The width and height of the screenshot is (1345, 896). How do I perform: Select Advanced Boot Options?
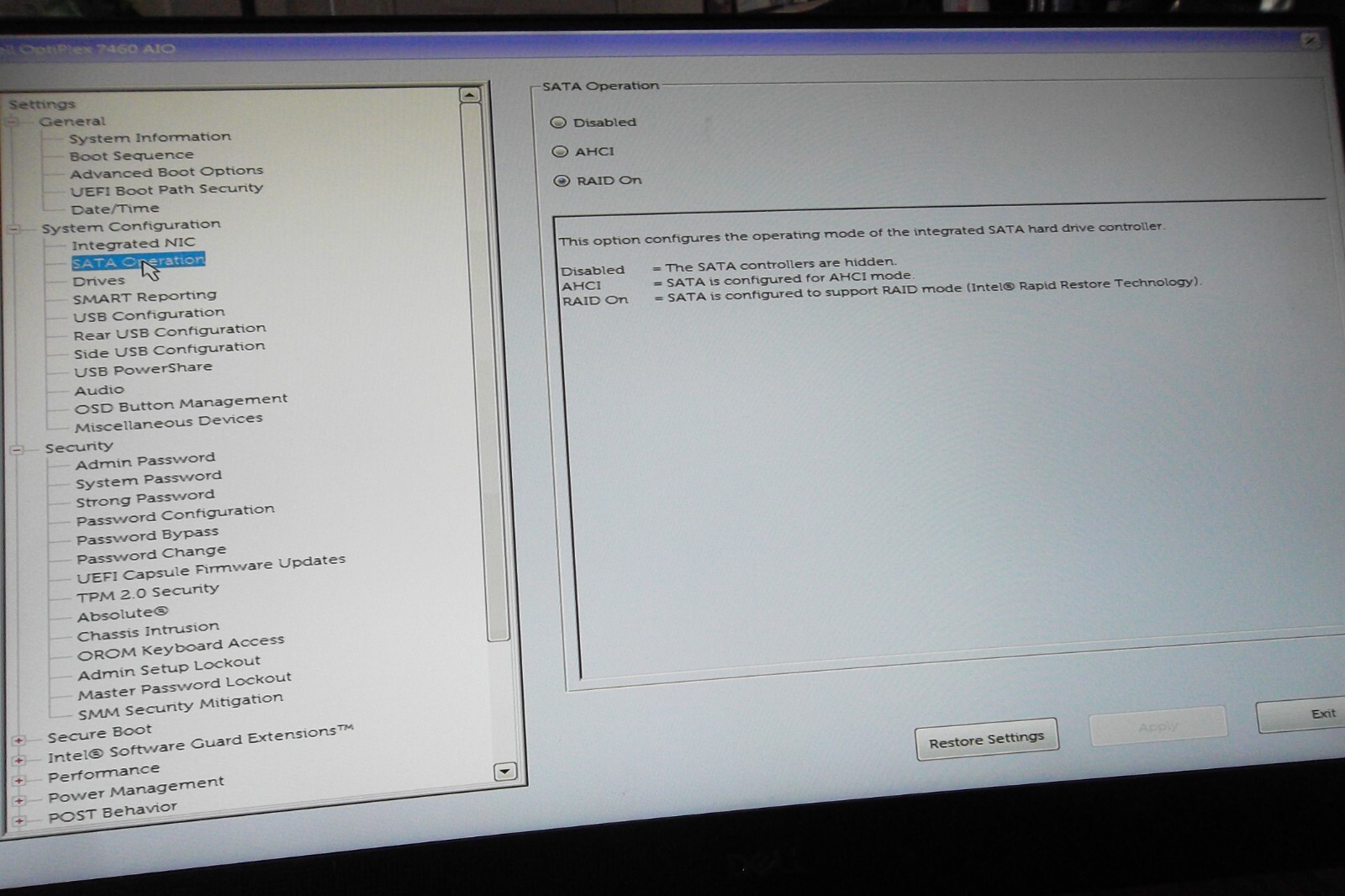(x=166, y=172)
